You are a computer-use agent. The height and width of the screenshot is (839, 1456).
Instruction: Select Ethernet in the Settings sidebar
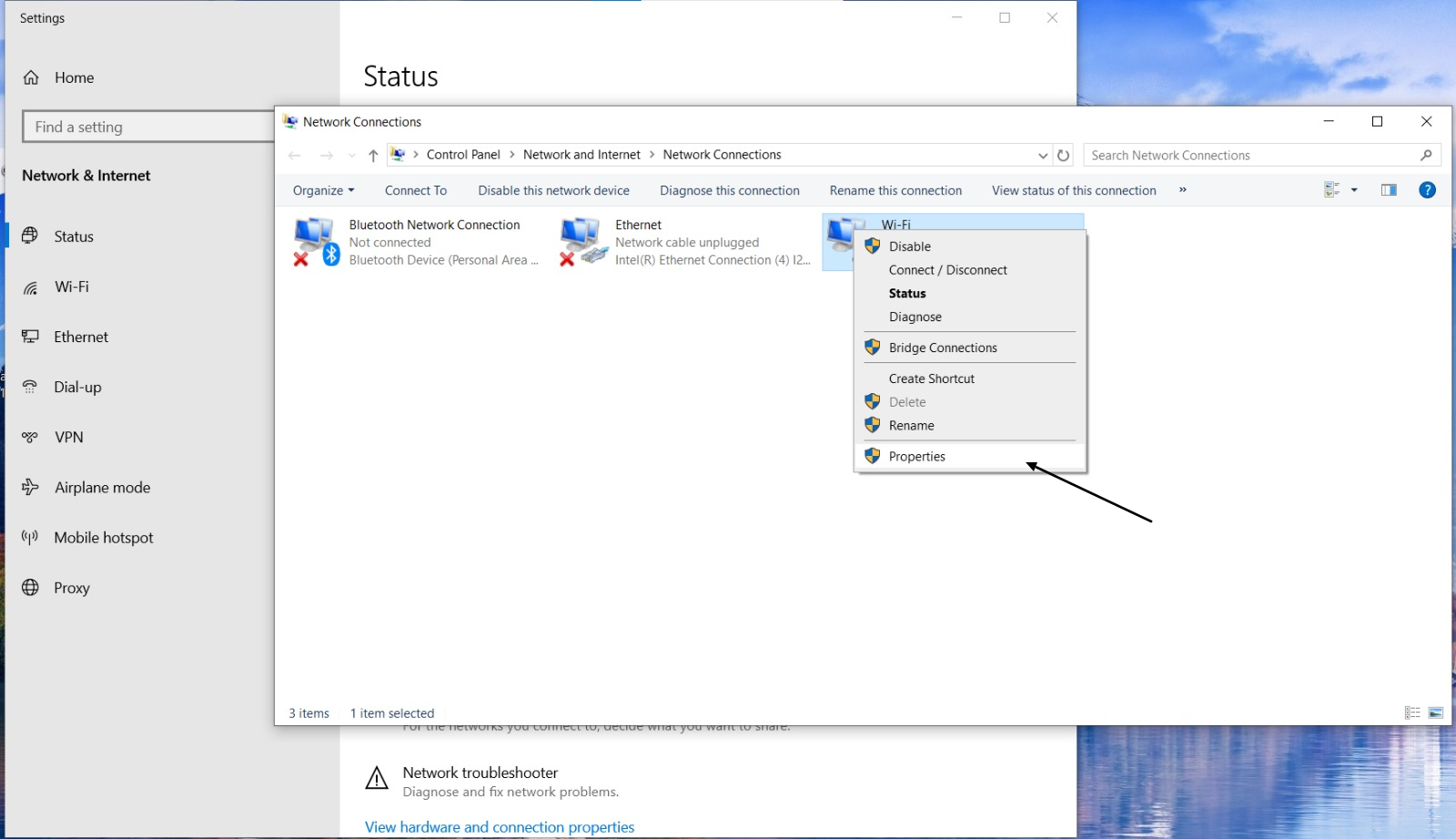pos(81,336)
